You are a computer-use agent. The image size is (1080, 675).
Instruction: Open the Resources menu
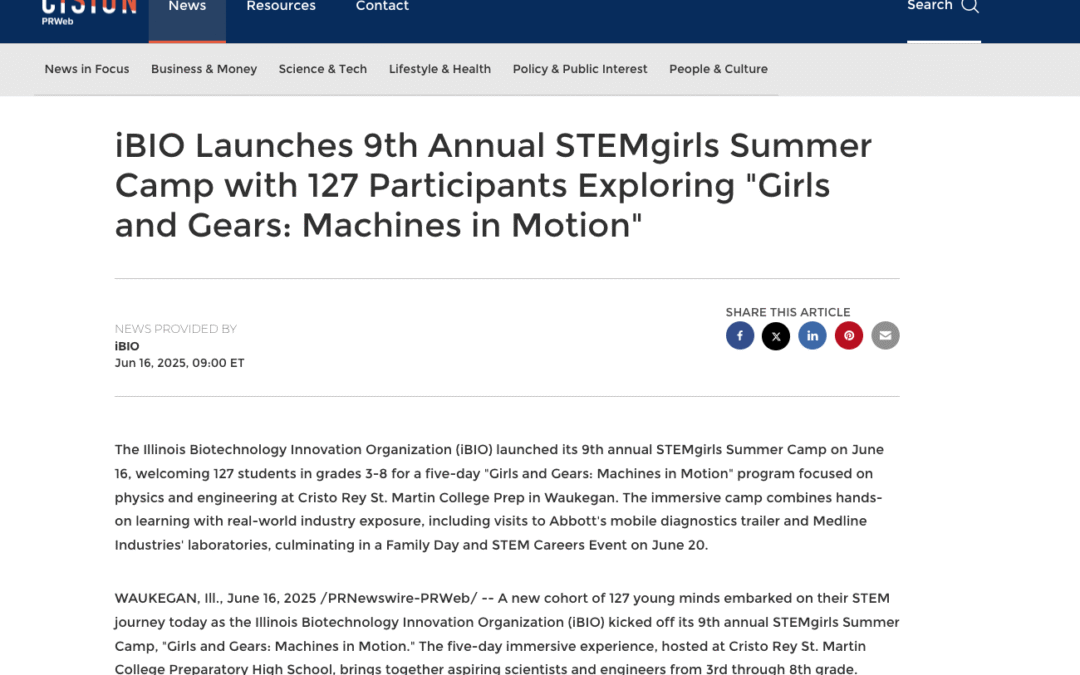coord(281,7)
